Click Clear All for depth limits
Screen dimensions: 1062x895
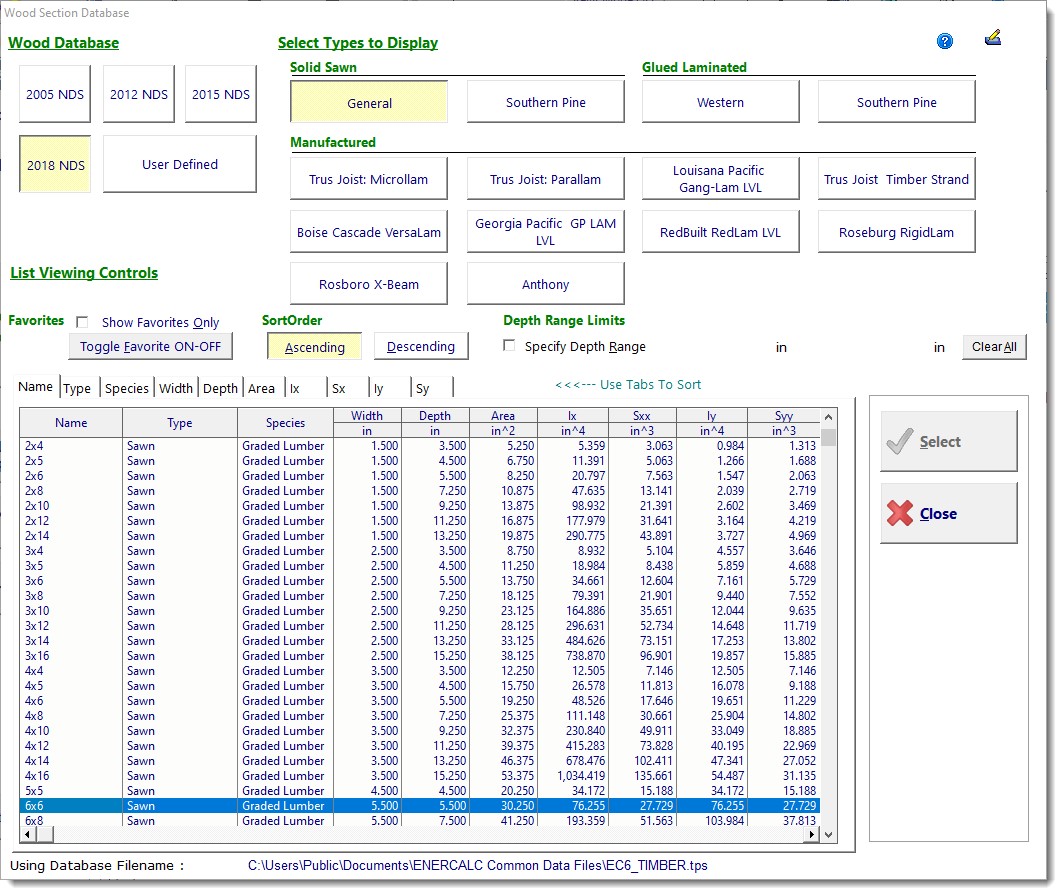(995, 346)
